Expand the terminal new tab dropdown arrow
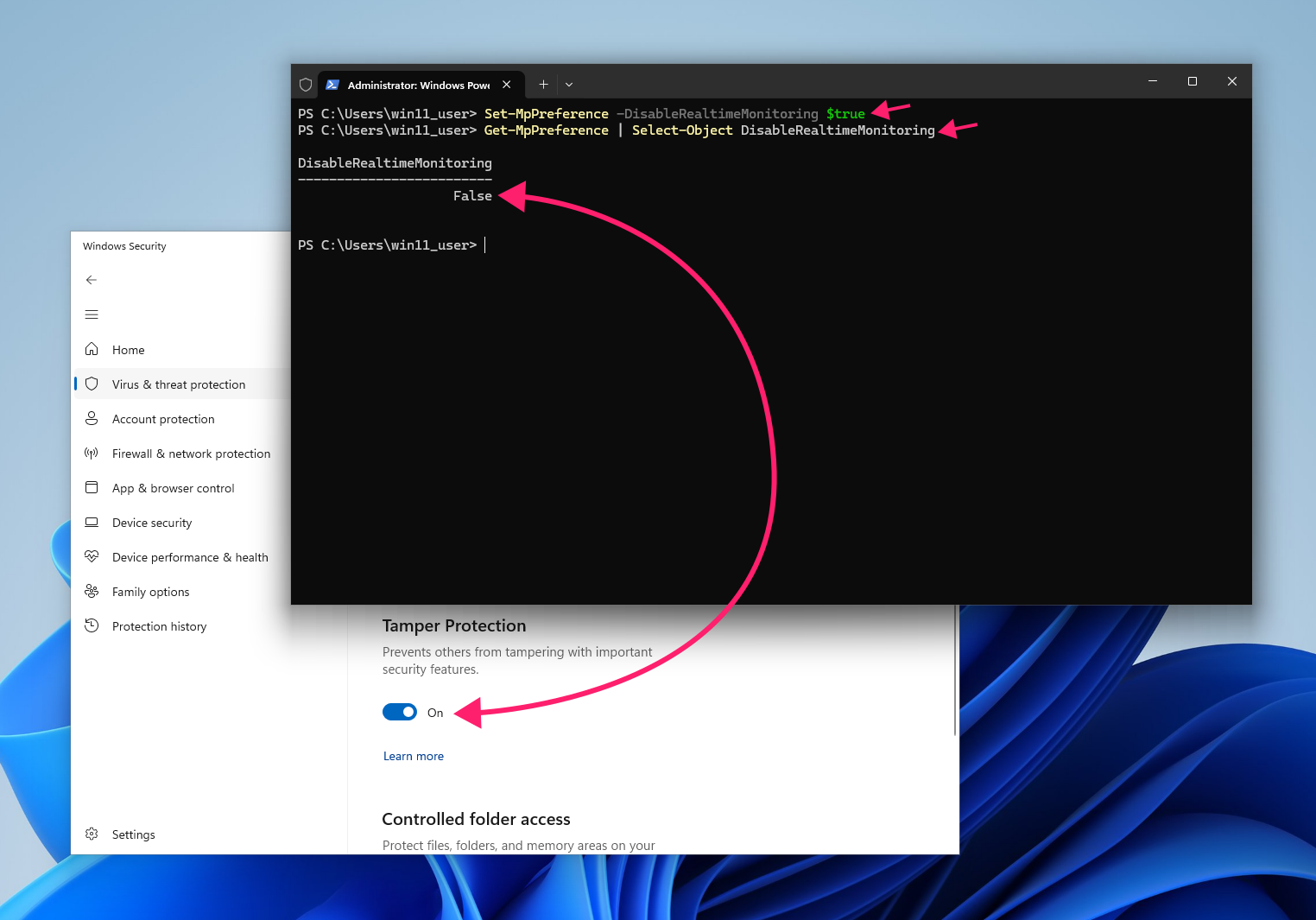 [x=569, y=85]
